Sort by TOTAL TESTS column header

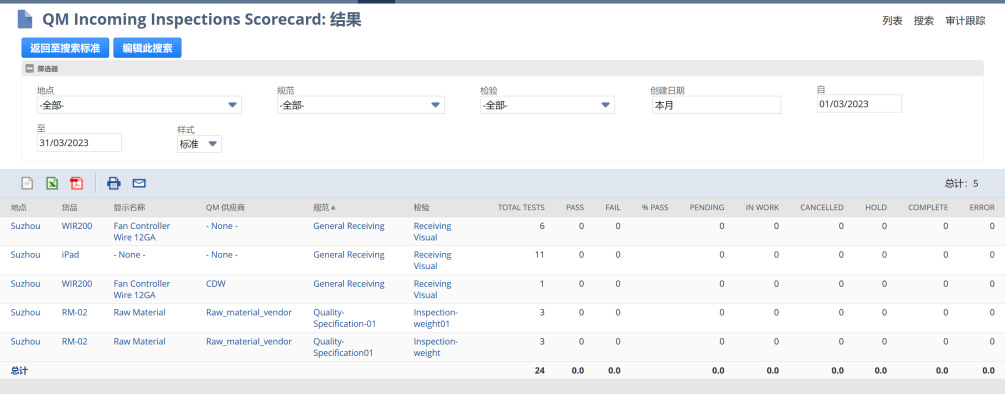[521, 208]
